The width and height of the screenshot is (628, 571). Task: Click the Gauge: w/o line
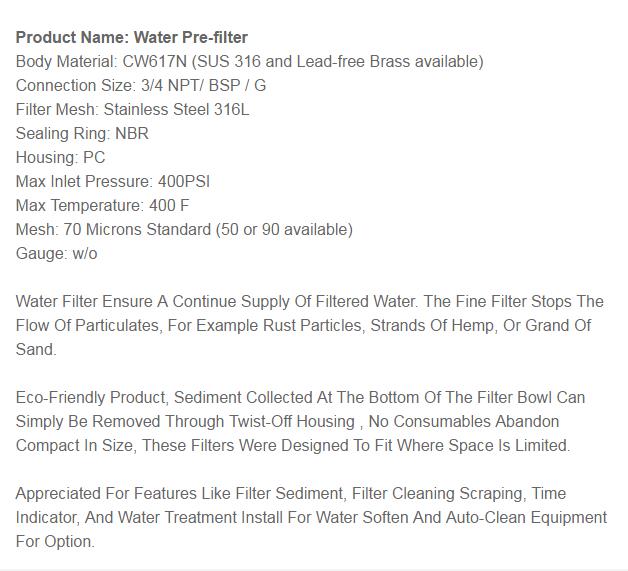(56, 253)
